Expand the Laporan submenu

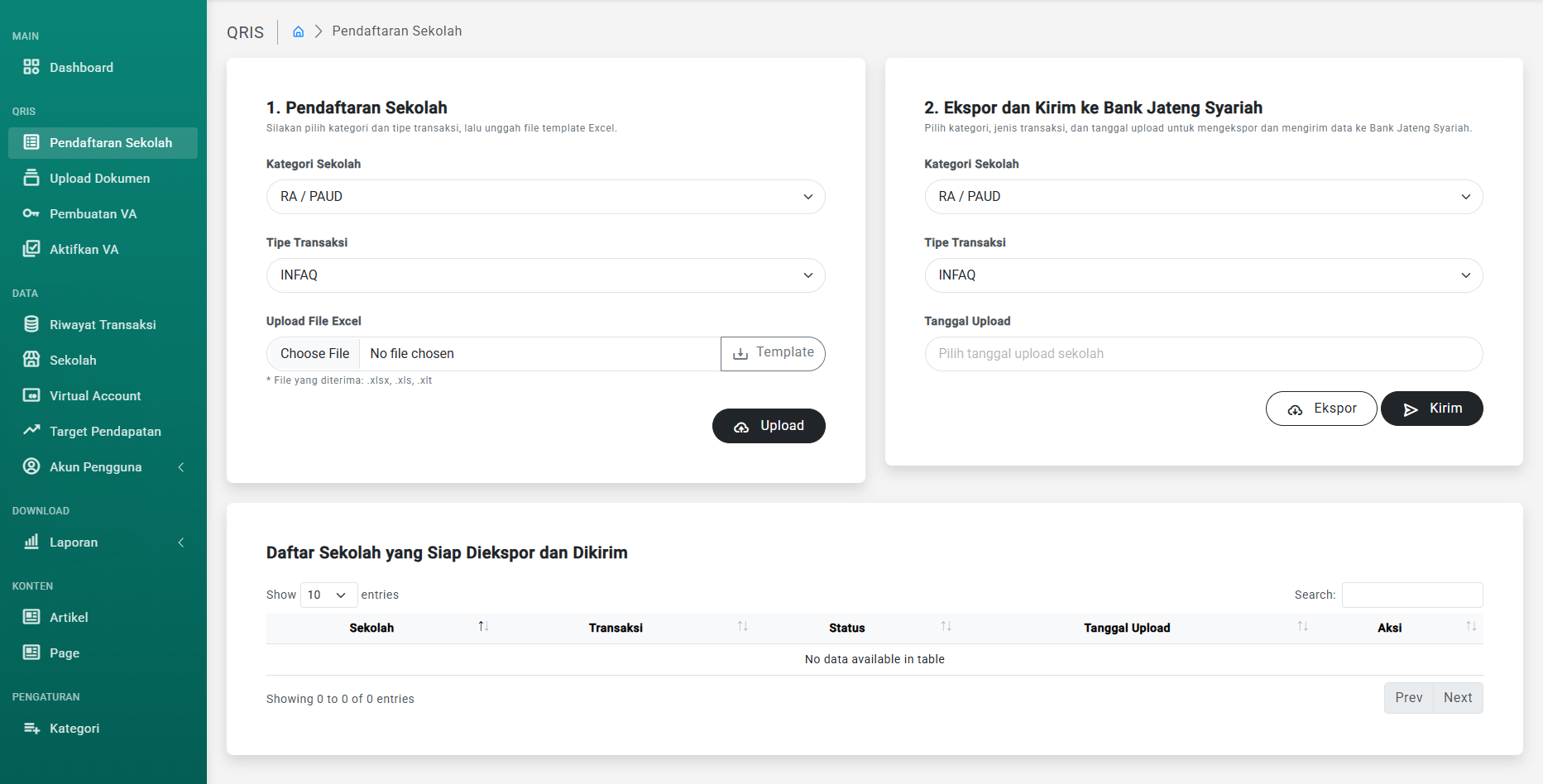(x=180, y=543)
